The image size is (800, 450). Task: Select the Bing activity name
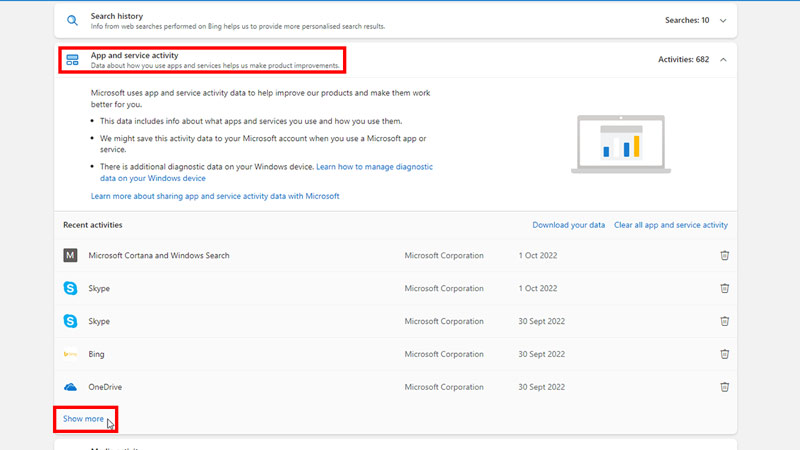[x=96, y=354]
